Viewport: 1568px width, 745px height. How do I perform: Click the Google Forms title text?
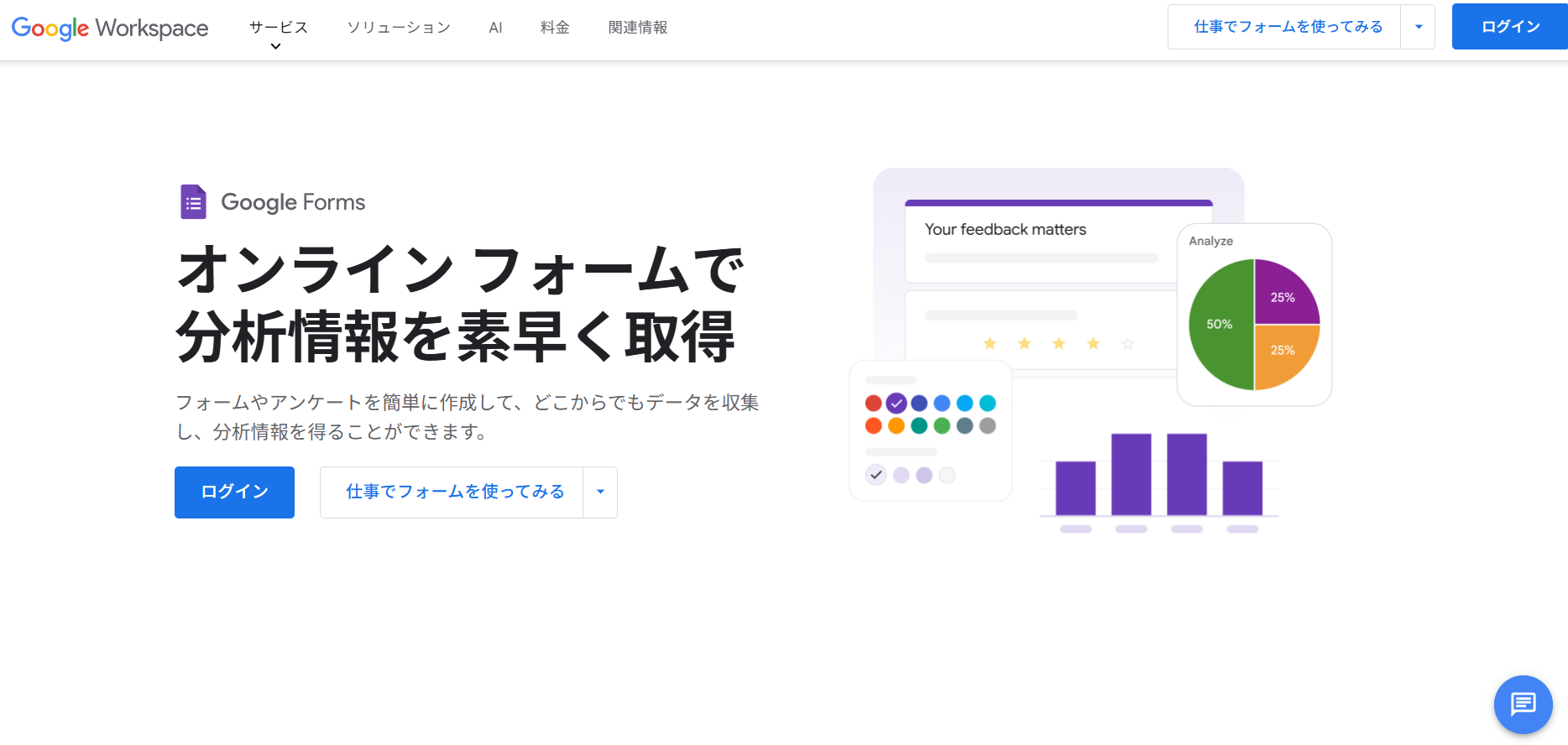click(293, 202)
